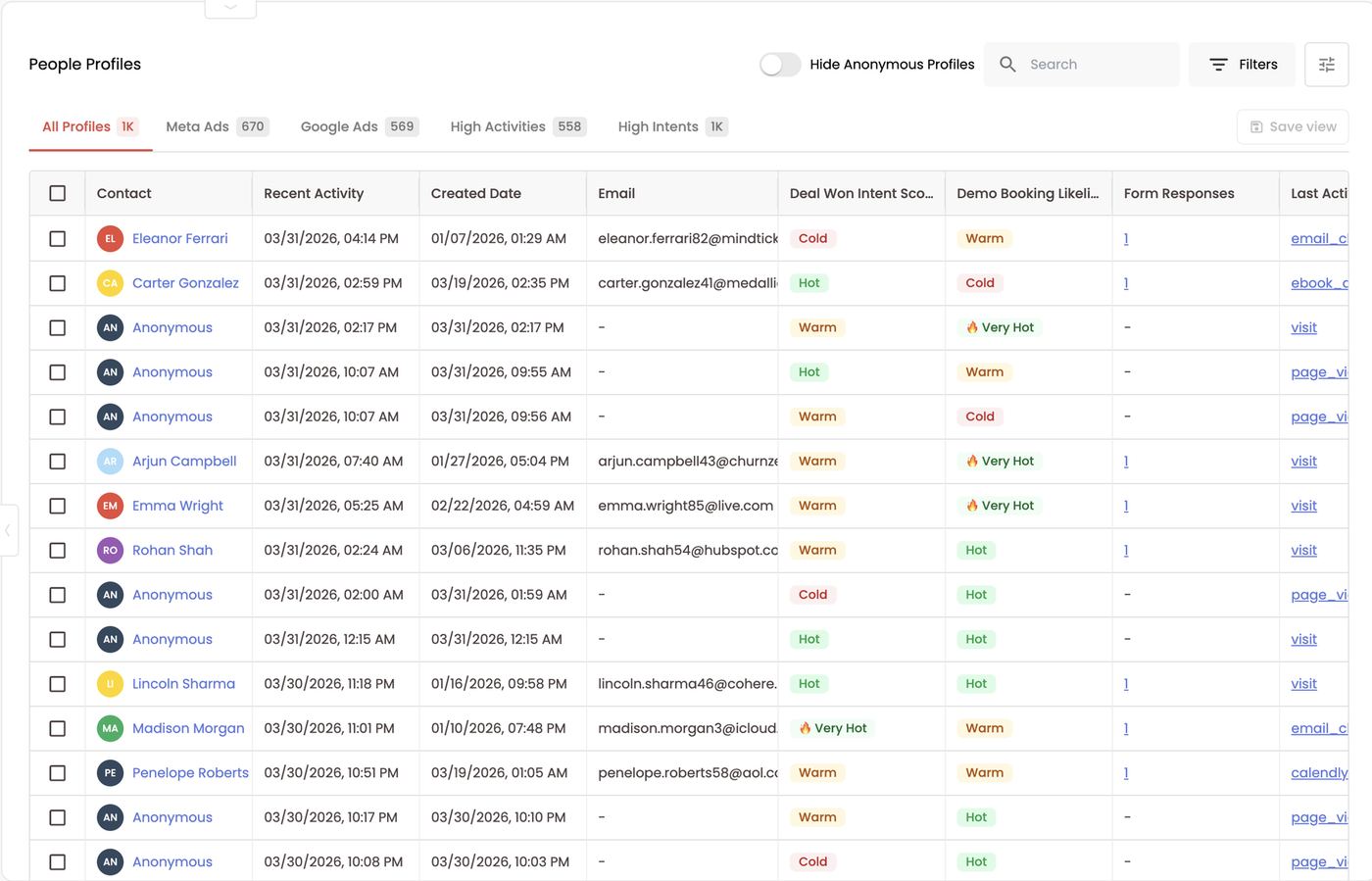The width and height of the screenshot is (1372, 881).
Task: Expand the left sidebar arrow handle
Action: 8,530
